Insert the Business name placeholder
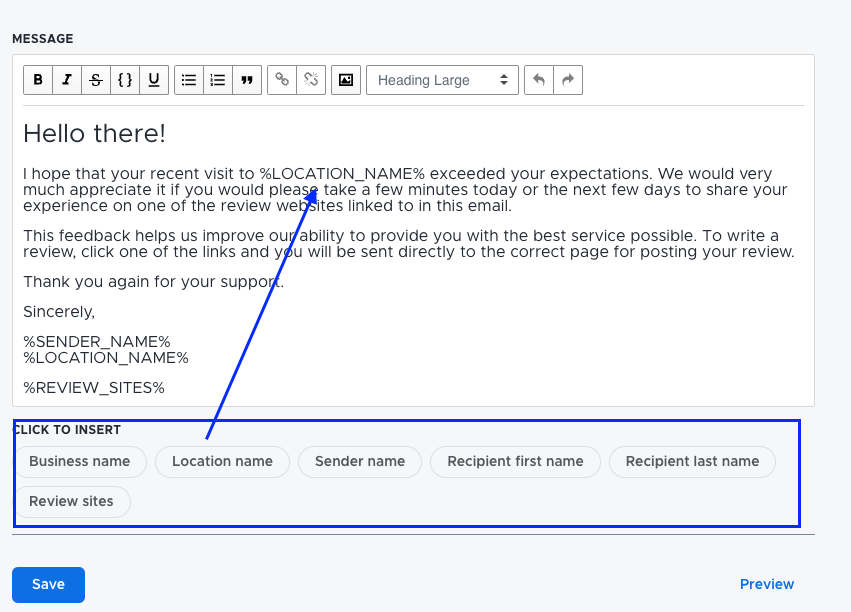Viewport: 851px width, 612px height. pyautogui.click(x=80, y=462)
